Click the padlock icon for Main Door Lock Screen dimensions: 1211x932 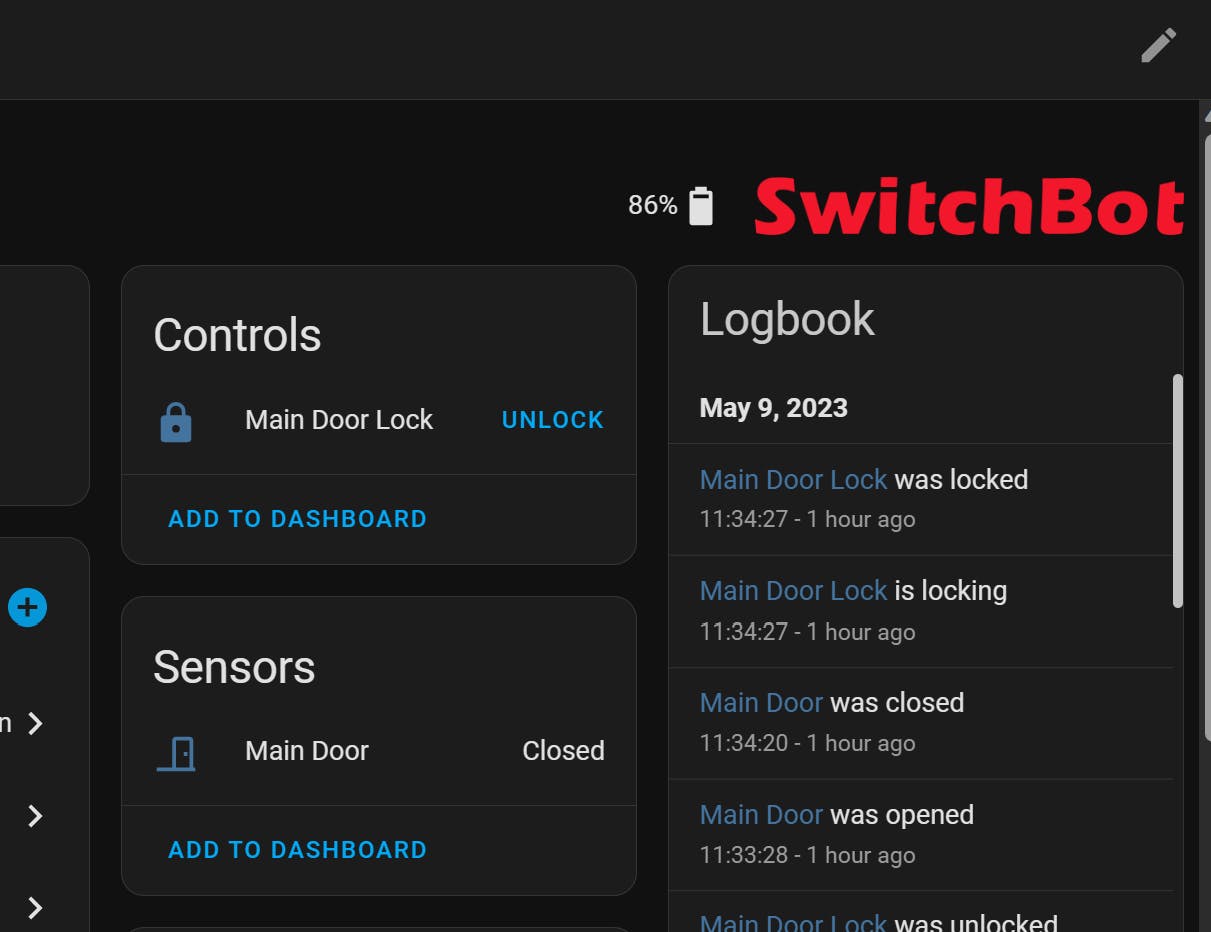coord(176,422)
